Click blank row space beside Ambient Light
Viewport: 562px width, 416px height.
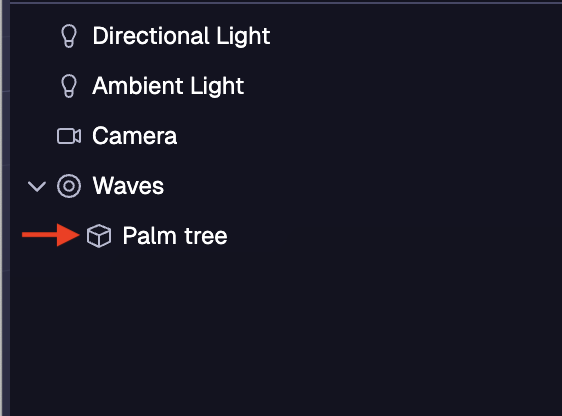tap(401, 86)
